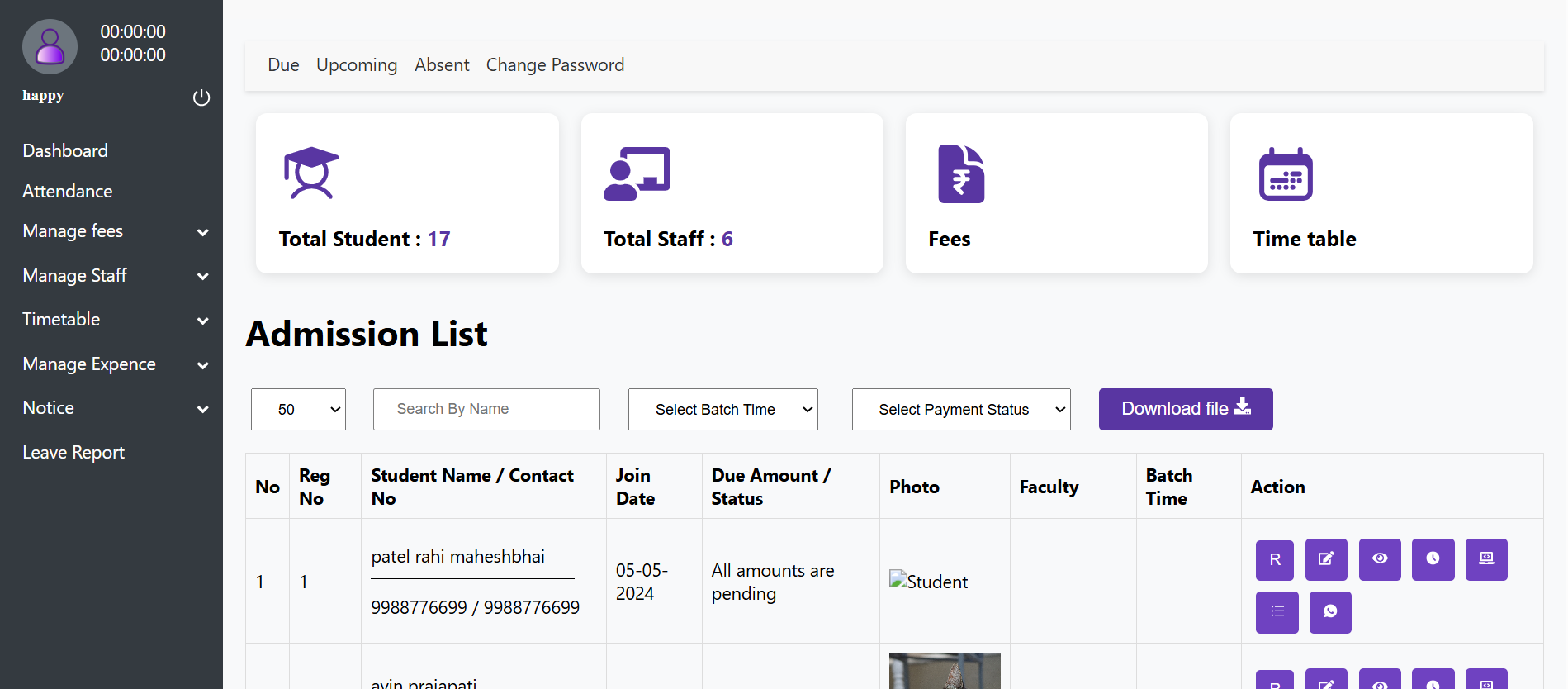The height and width of the screenshot is (689, 1568).
Task: Click the laptop code icon in first row
Action: tap(1485, 559)
